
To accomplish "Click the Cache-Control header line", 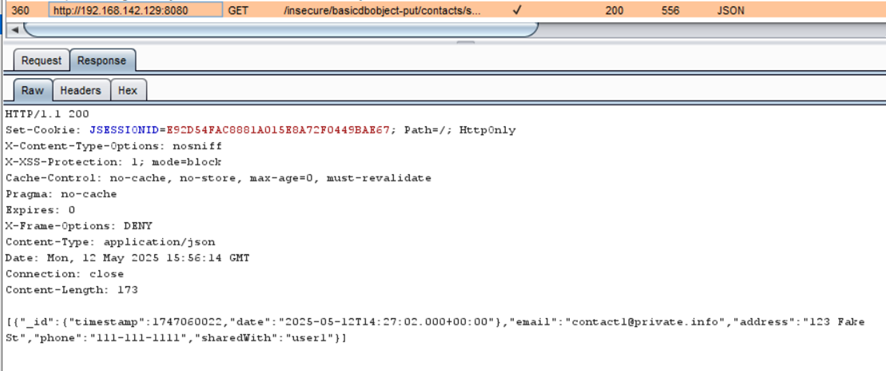I will 218,178.
